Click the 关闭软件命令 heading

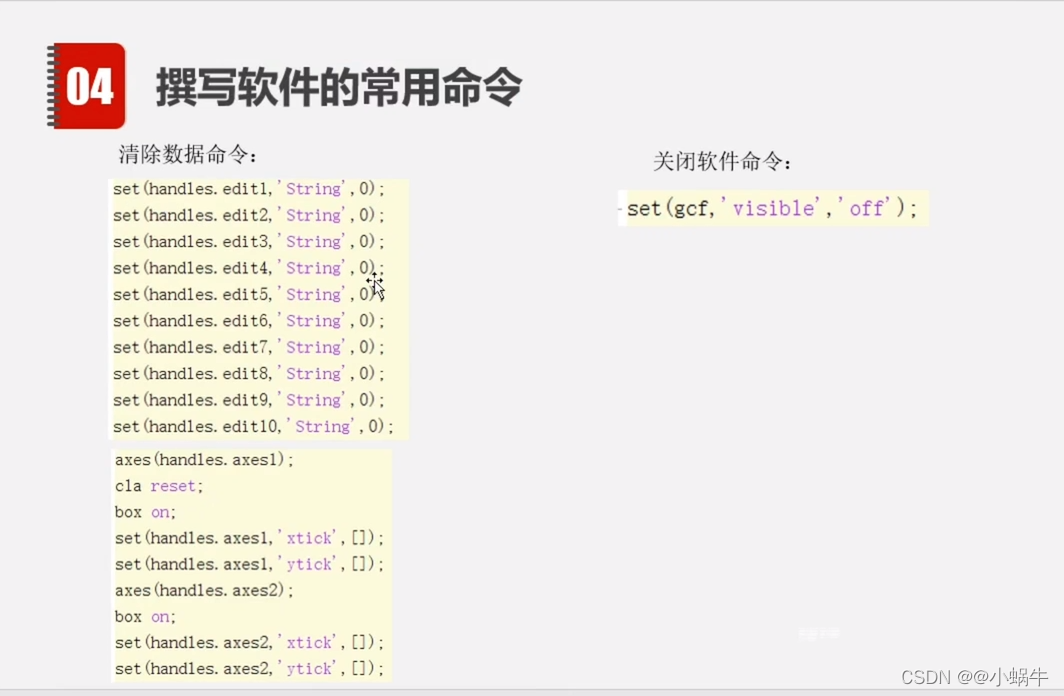click(x=722, y=160)
